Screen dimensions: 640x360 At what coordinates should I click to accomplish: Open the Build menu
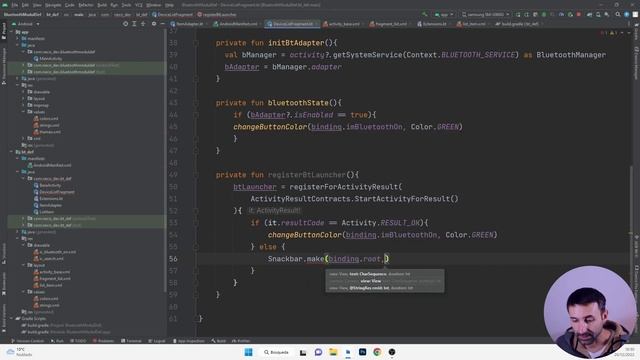click(102, 5)
